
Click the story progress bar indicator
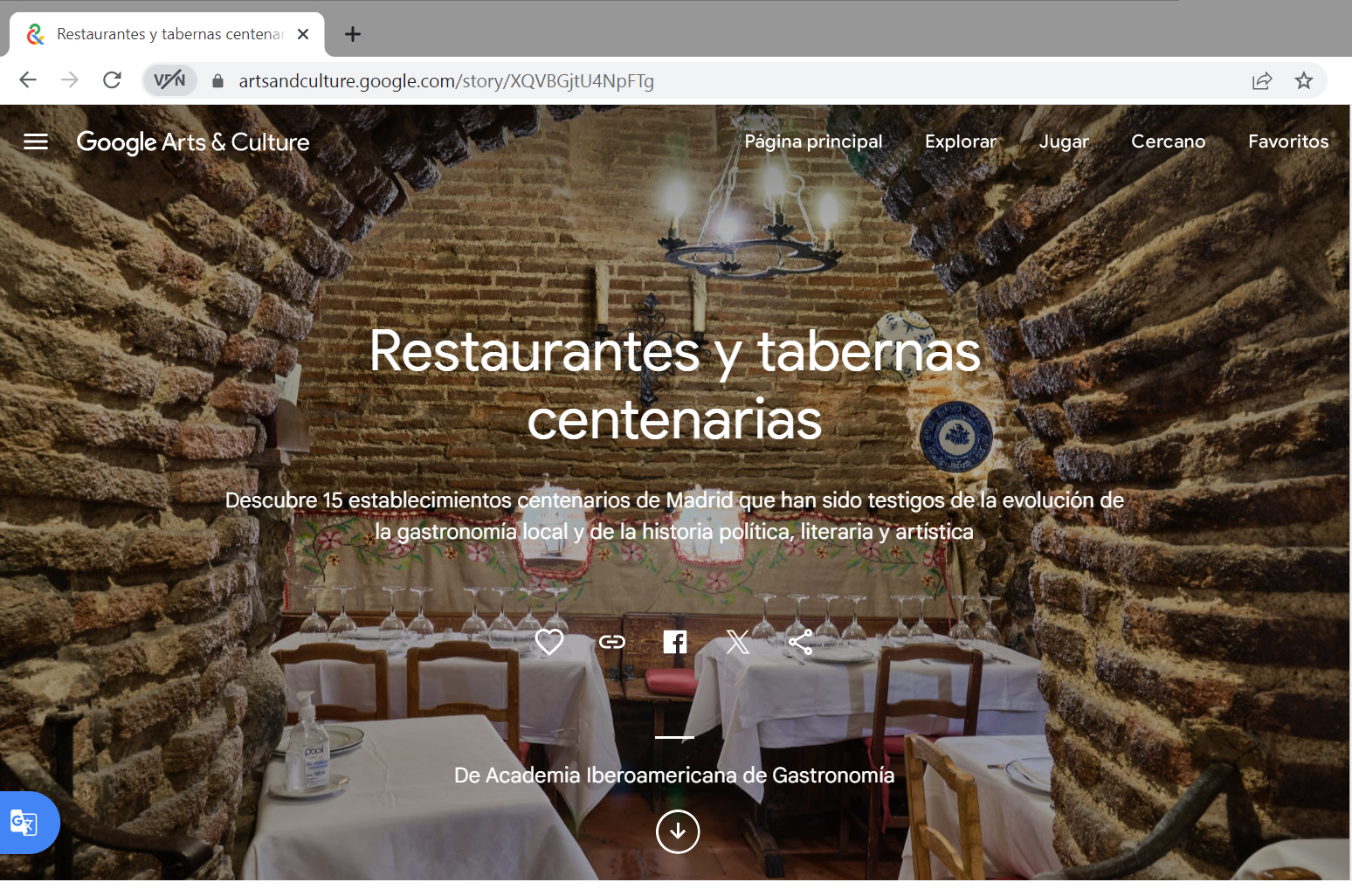tap(673, 737)
